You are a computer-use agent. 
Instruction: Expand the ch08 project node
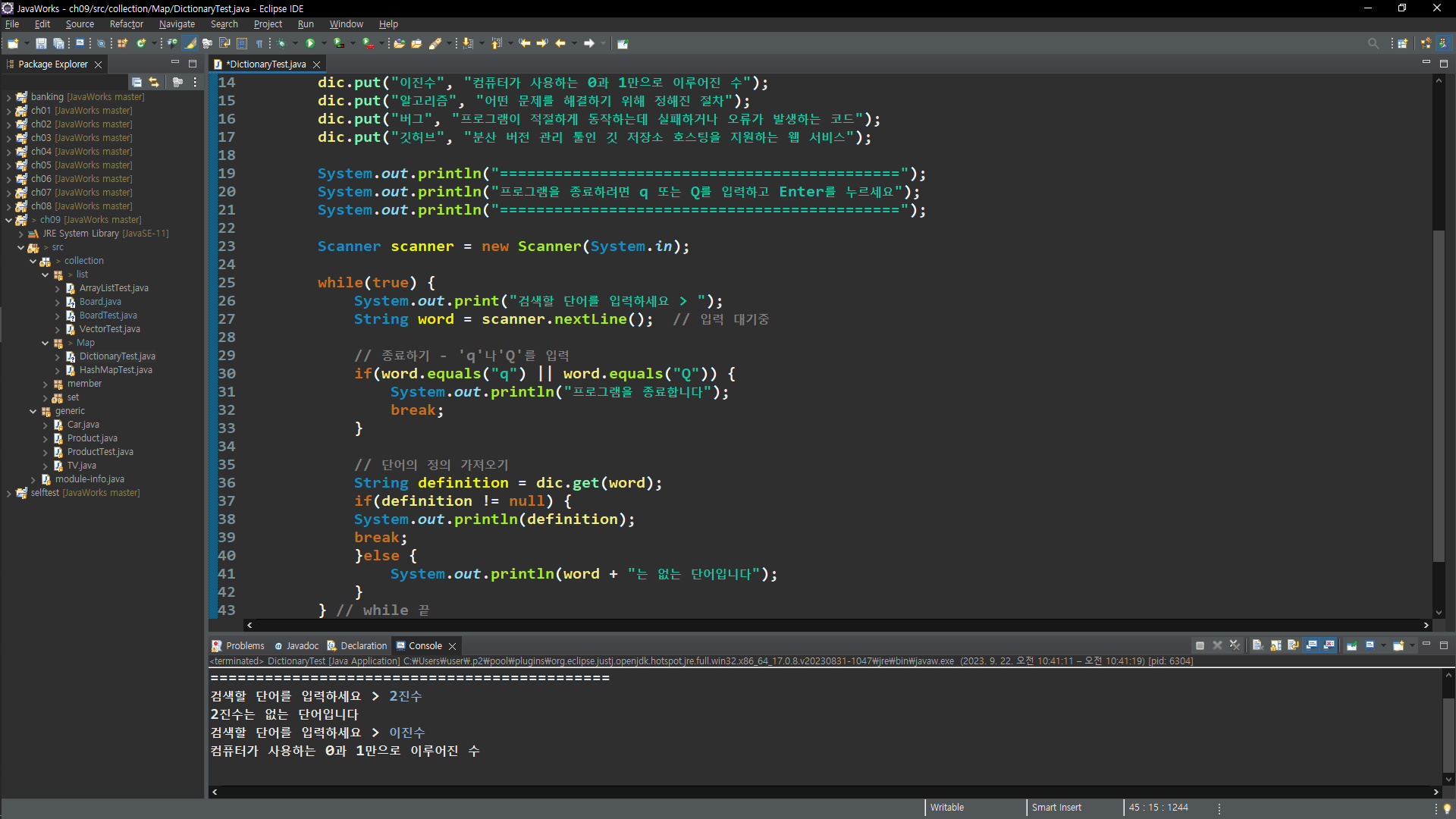coord(8,206)
